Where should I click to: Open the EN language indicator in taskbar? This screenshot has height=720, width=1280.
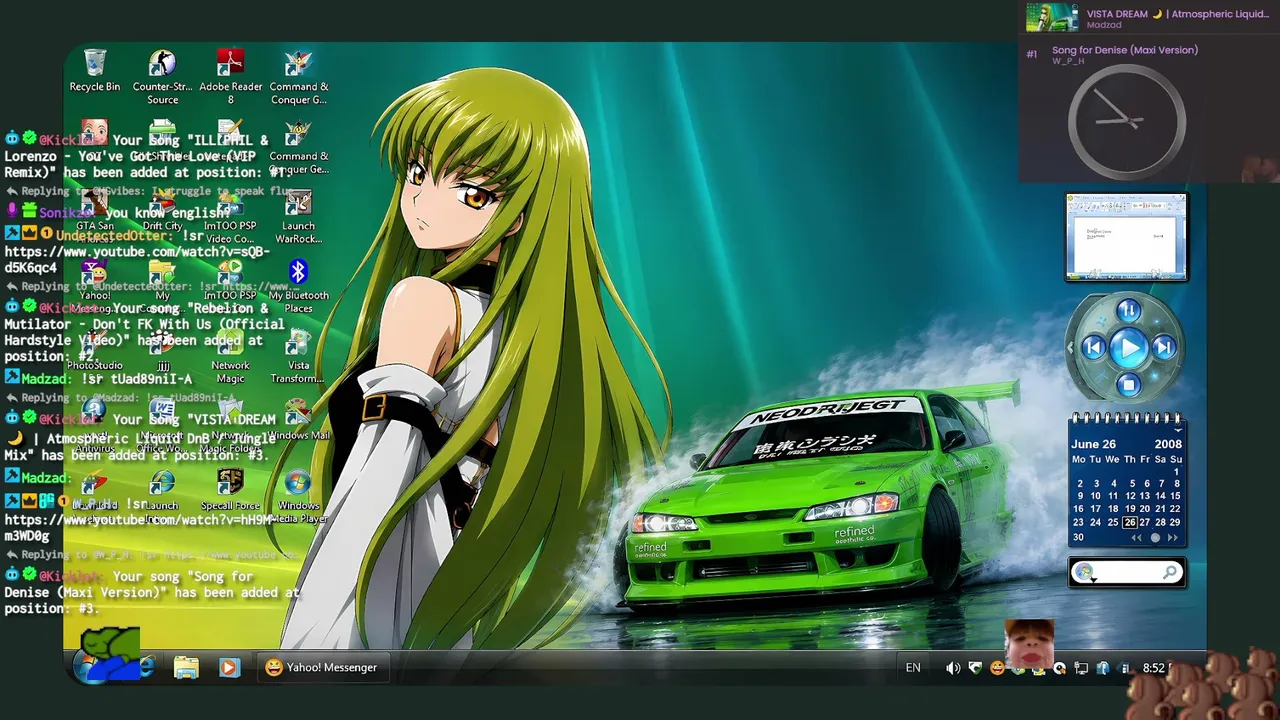(913, 668)
